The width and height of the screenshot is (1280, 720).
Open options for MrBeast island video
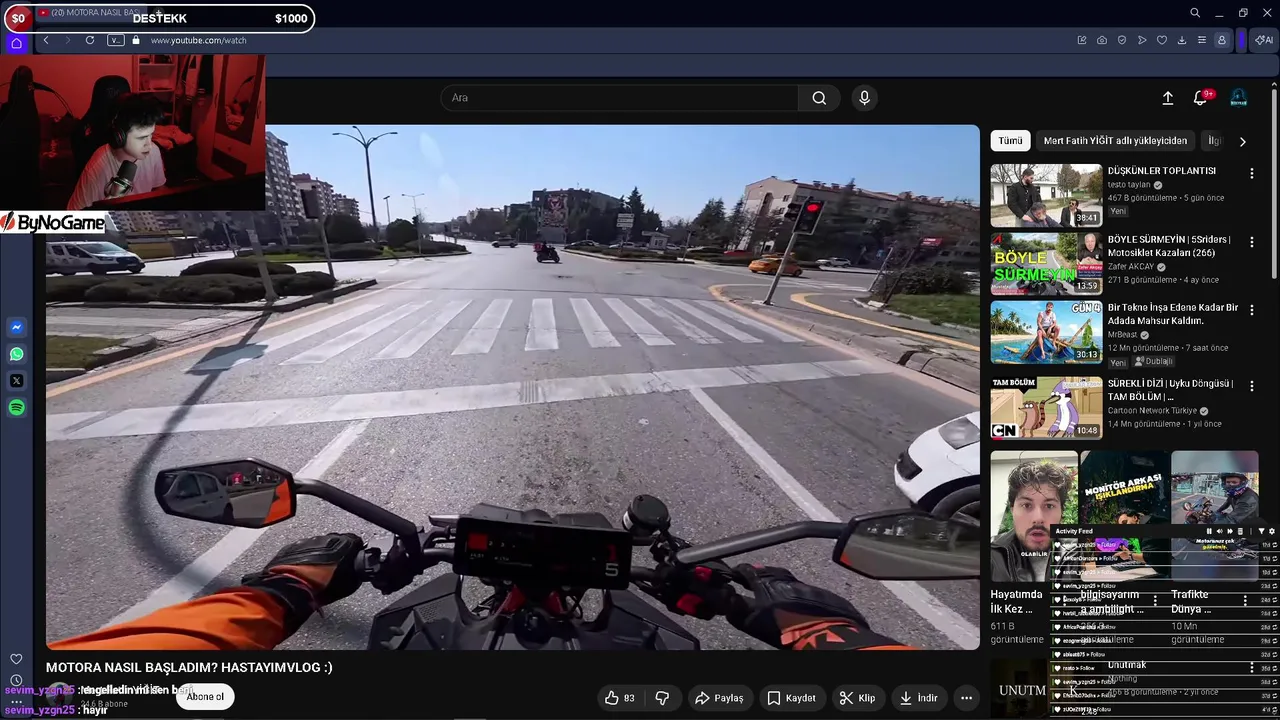point(1252,311)
